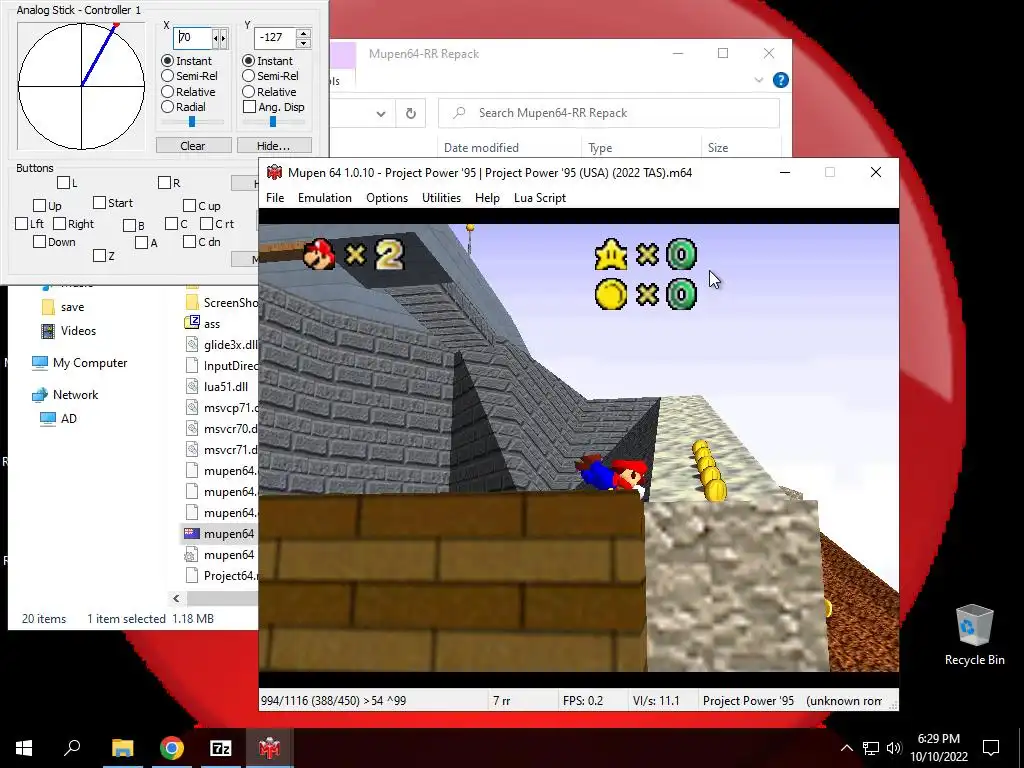Click the Y value input field

click(275, 38)
